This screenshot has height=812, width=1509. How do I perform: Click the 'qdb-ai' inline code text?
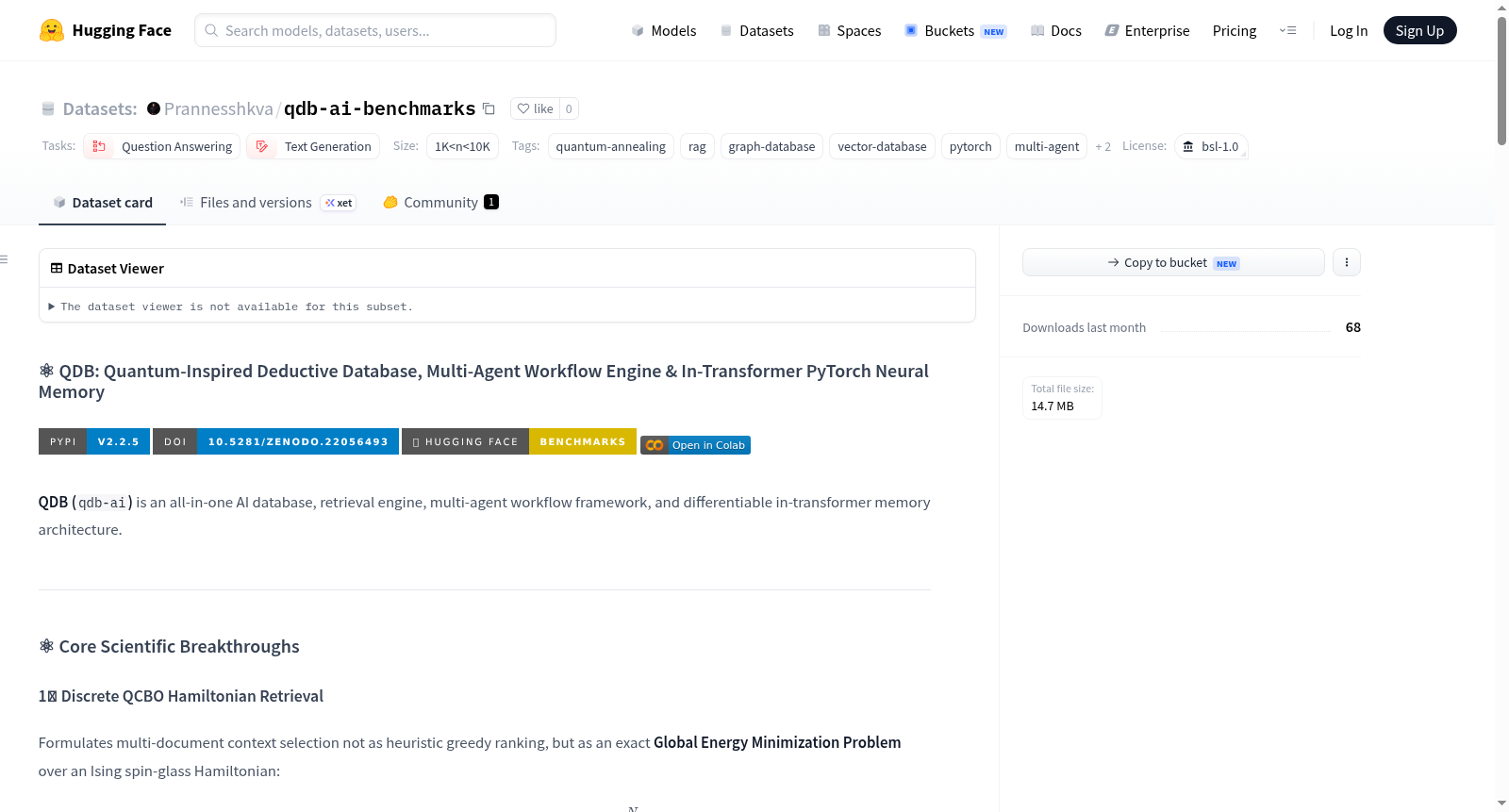[x=102, y=503]
